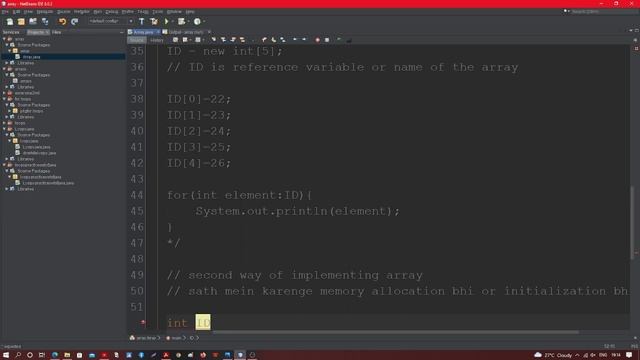Click the Last Edit editor icon
640x360 pixels.
pyautogui.click(x=176, y=40)
